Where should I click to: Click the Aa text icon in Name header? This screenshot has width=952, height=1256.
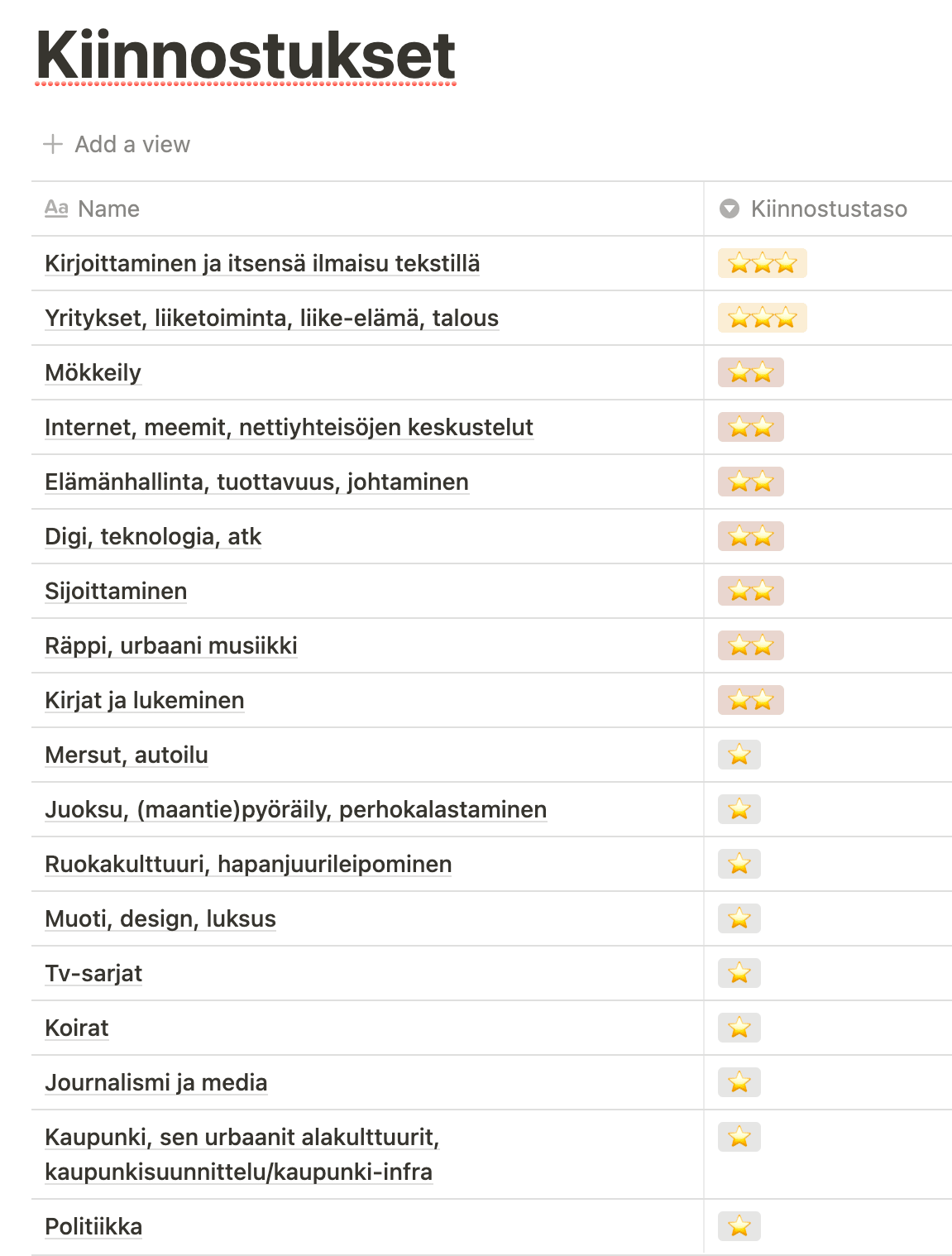click(x=56, y=209)
